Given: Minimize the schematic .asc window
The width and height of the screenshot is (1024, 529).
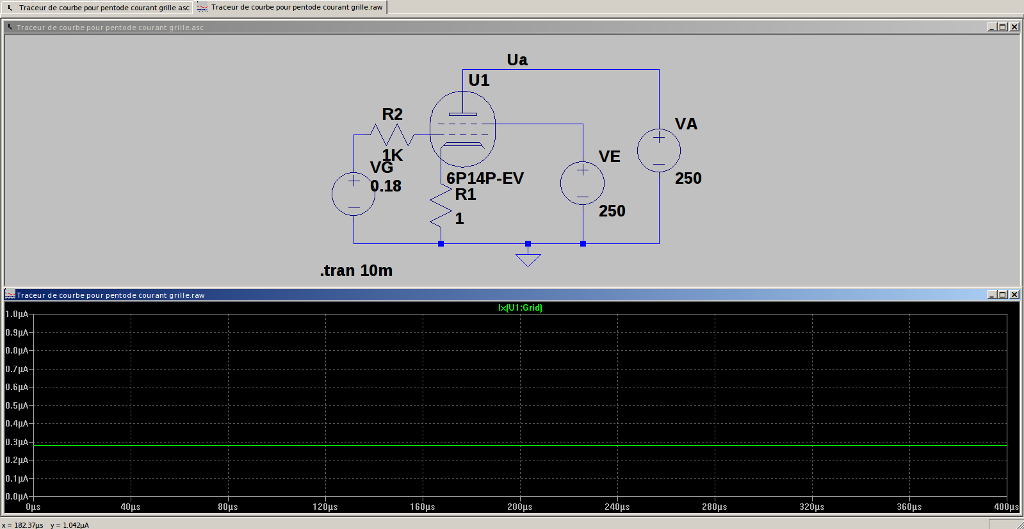Looking at the screenshot, I should [992, 27].
